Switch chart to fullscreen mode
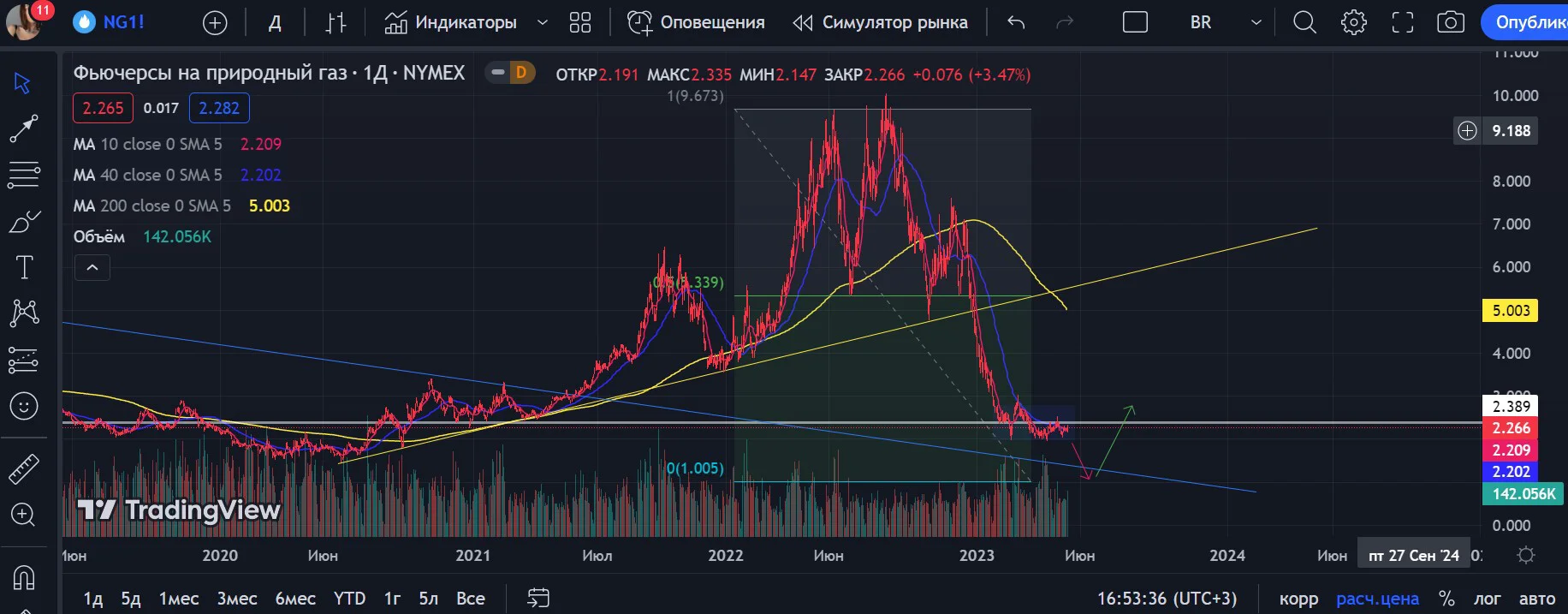This screenshot has height=614, width=1568. 1403,23
